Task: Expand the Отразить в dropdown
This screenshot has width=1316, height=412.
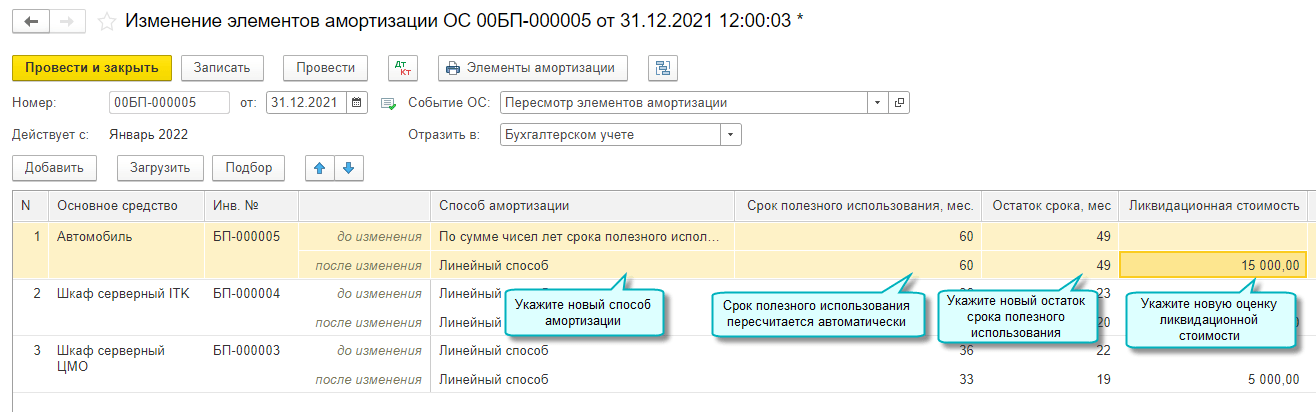Action: [731, 135]
